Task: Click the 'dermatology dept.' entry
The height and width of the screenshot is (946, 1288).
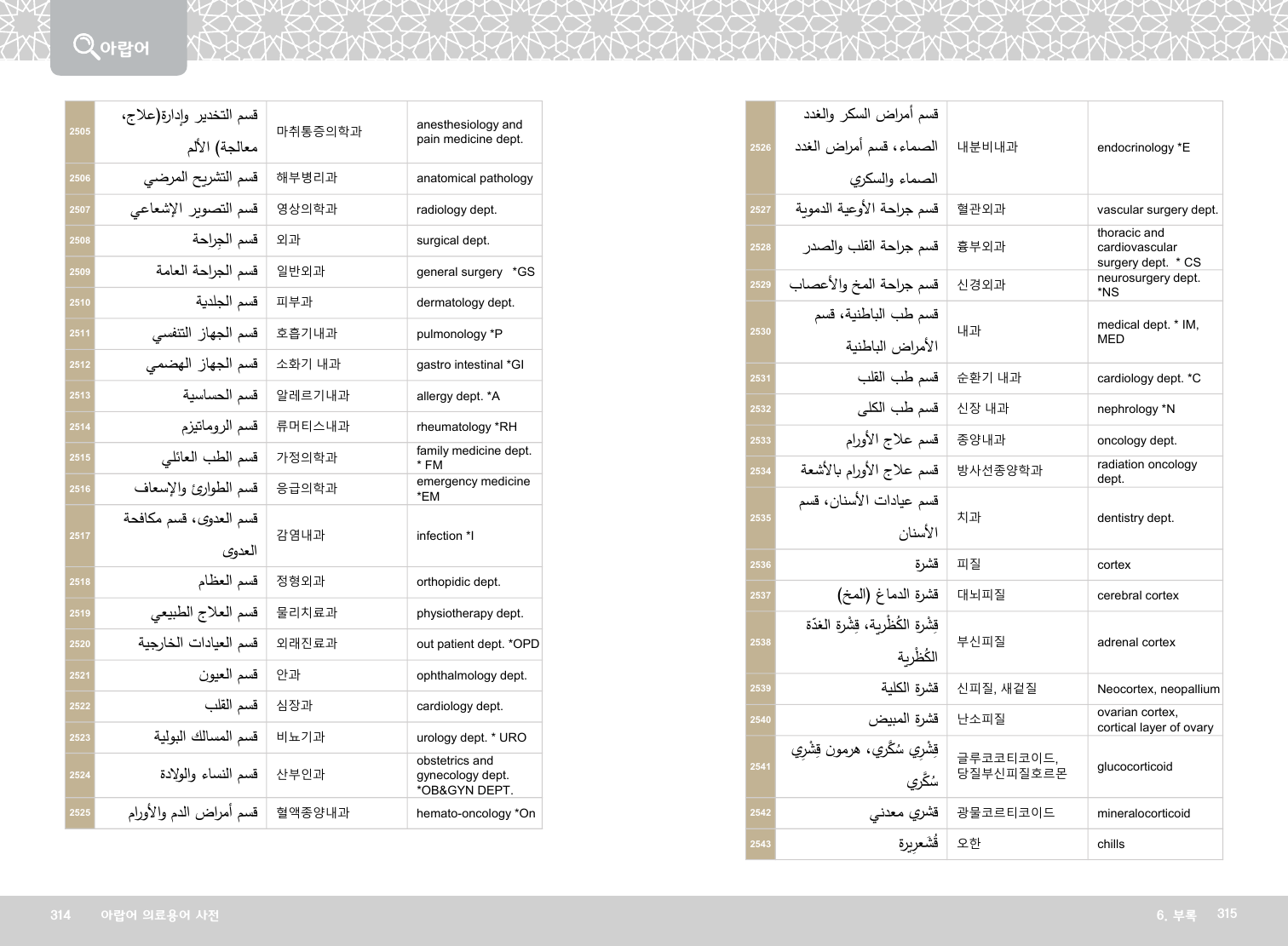Action: 465,302
